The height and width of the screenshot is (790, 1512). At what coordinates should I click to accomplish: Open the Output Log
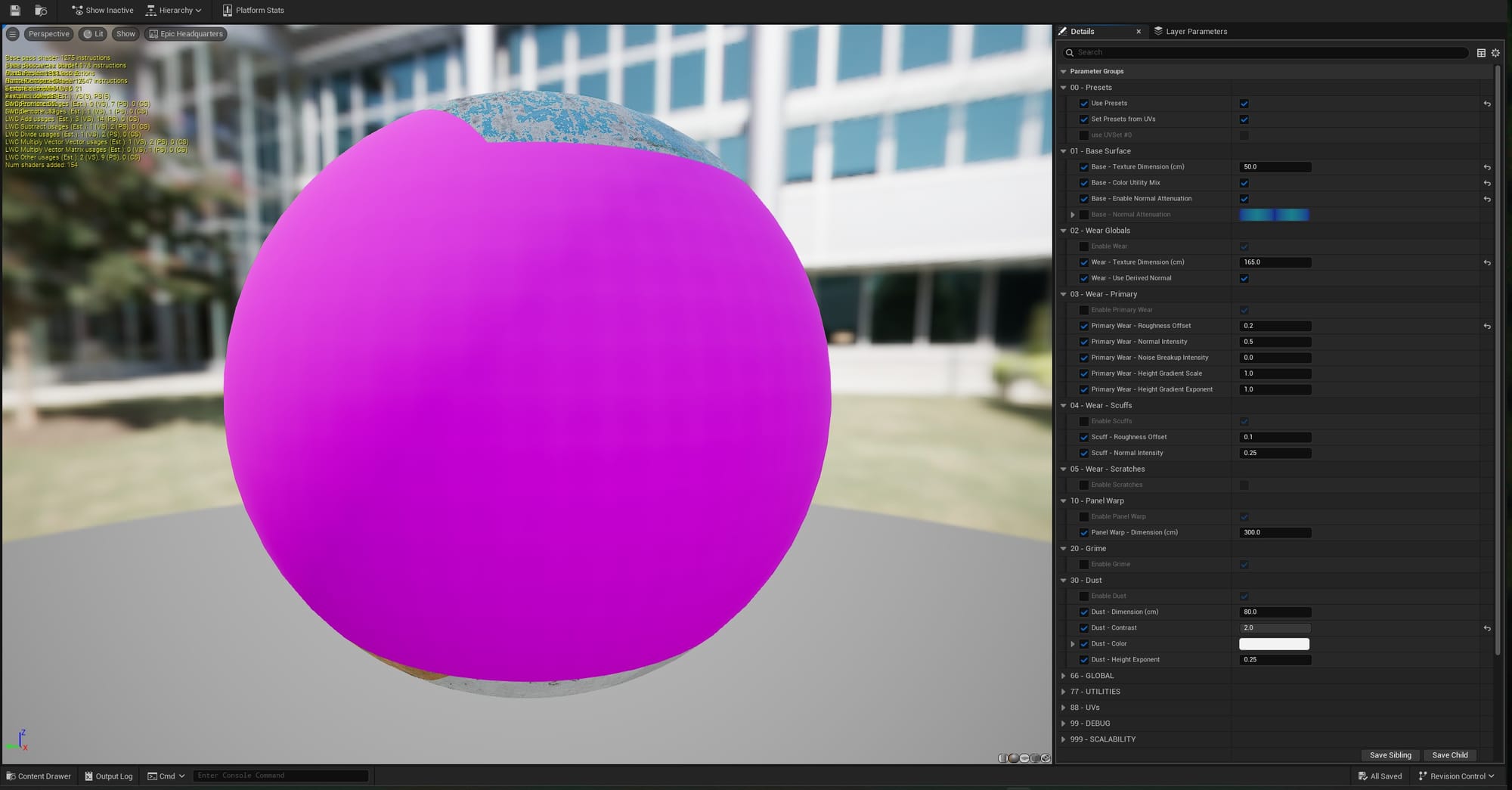point(109,776)
